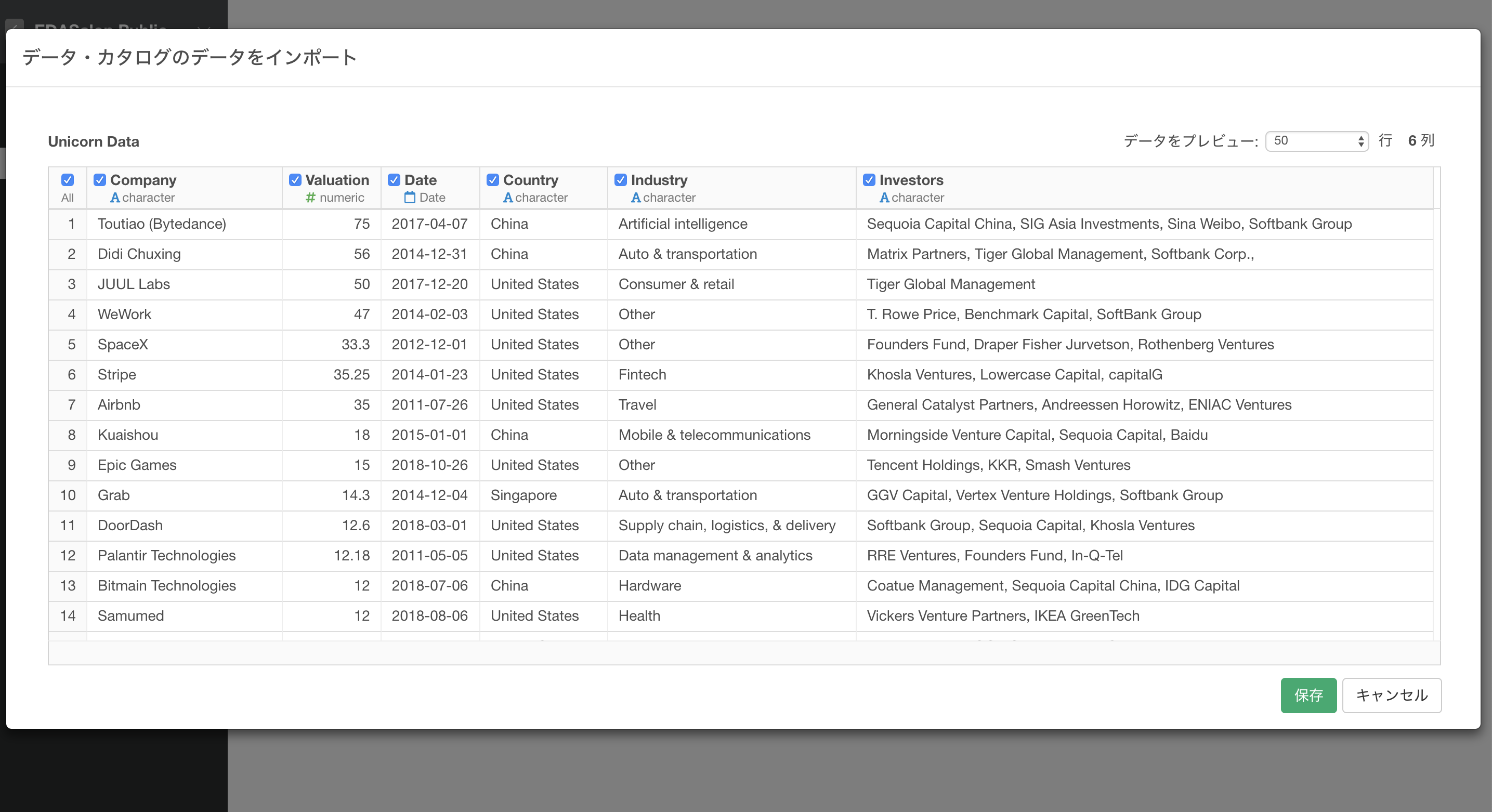Click the green 保存 save button
The width and height of the screenshot is (1492, 812).
(1308, 695)
